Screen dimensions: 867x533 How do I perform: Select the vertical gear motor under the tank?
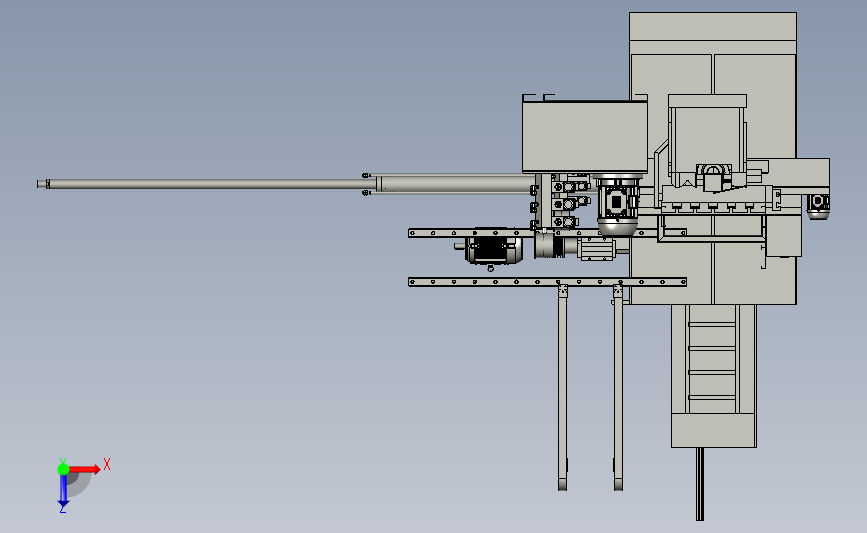pos(618,205)
